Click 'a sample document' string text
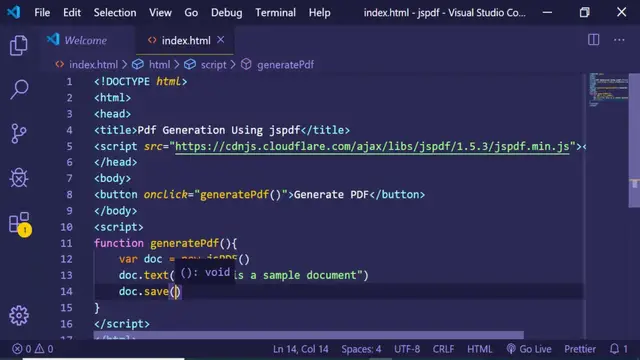 pos(303,275)
